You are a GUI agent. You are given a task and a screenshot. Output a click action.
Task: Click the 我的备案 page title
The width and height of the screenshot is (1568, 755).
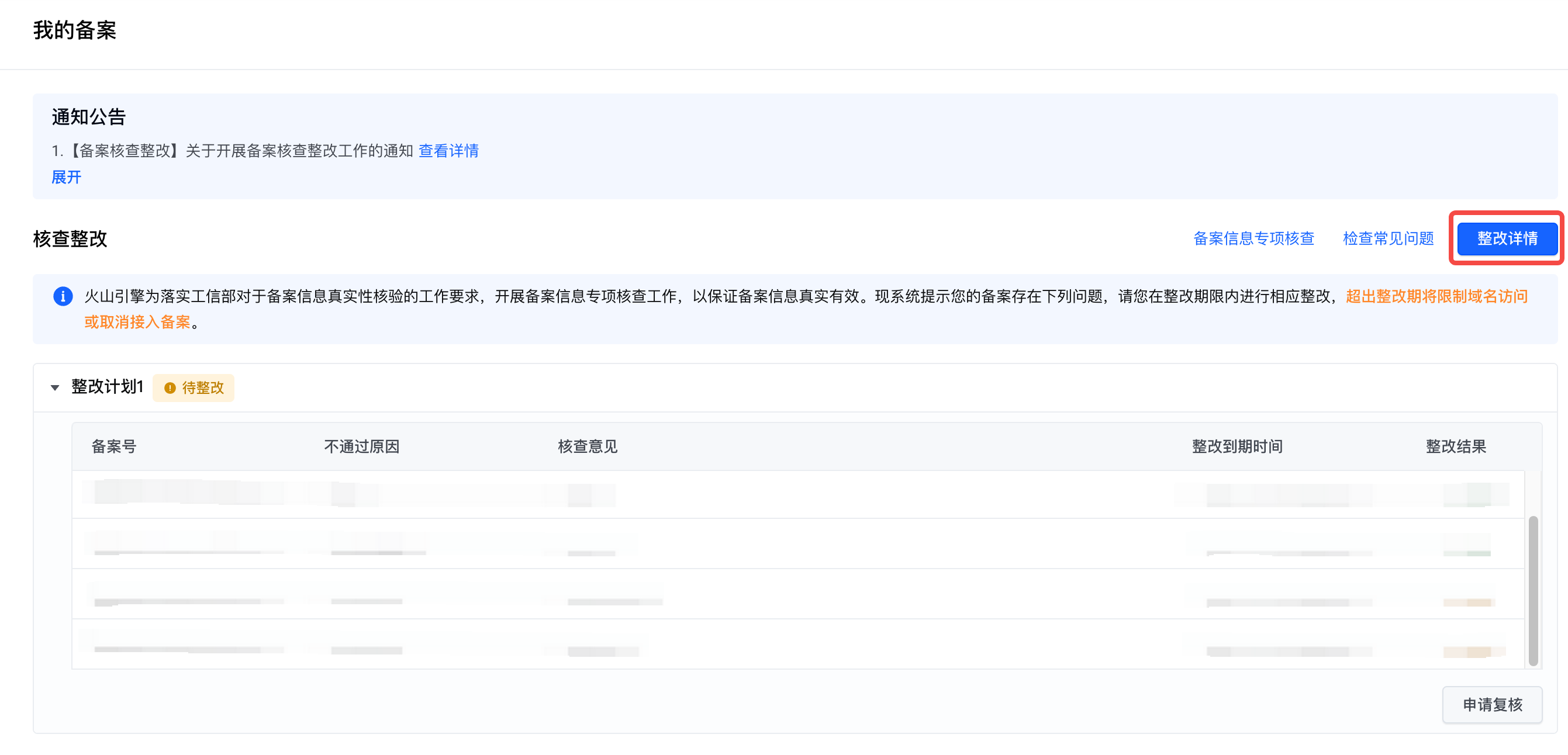[75, 30]
